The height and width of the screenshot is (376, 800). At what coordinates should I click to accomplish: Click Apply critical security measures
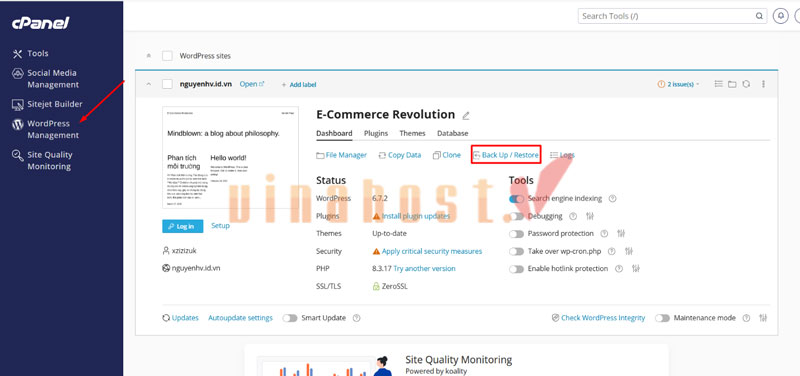click(432, 252)
